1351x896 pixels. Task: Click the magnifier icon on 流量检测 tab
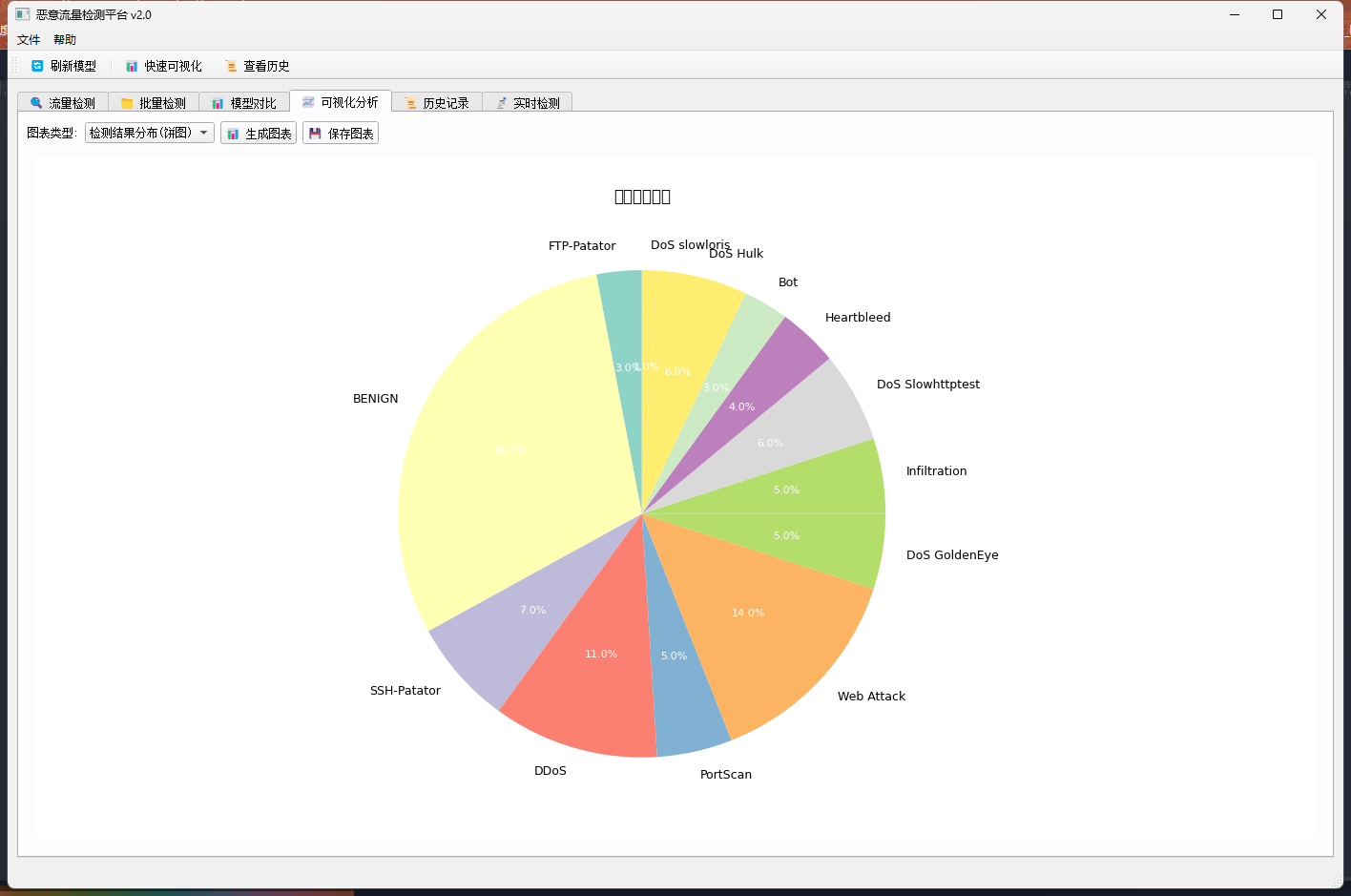tap(36, 103)
